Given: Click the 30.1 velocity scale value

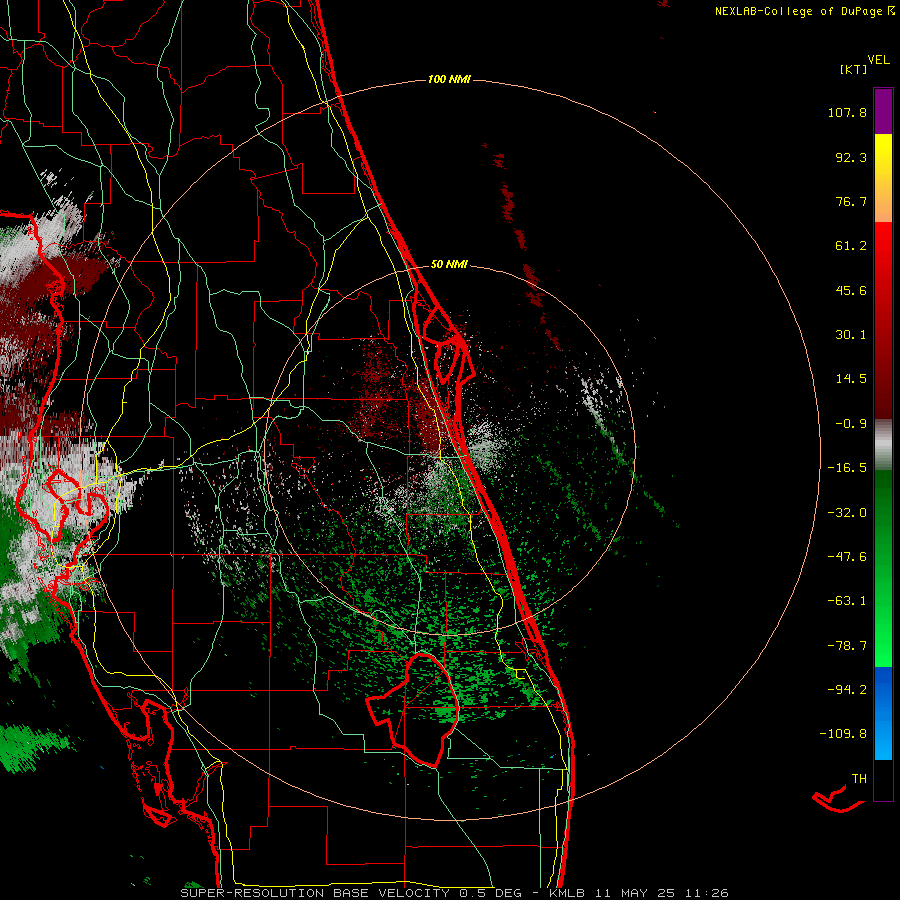Looking at the screenshot, I should (x=851, y=335).
